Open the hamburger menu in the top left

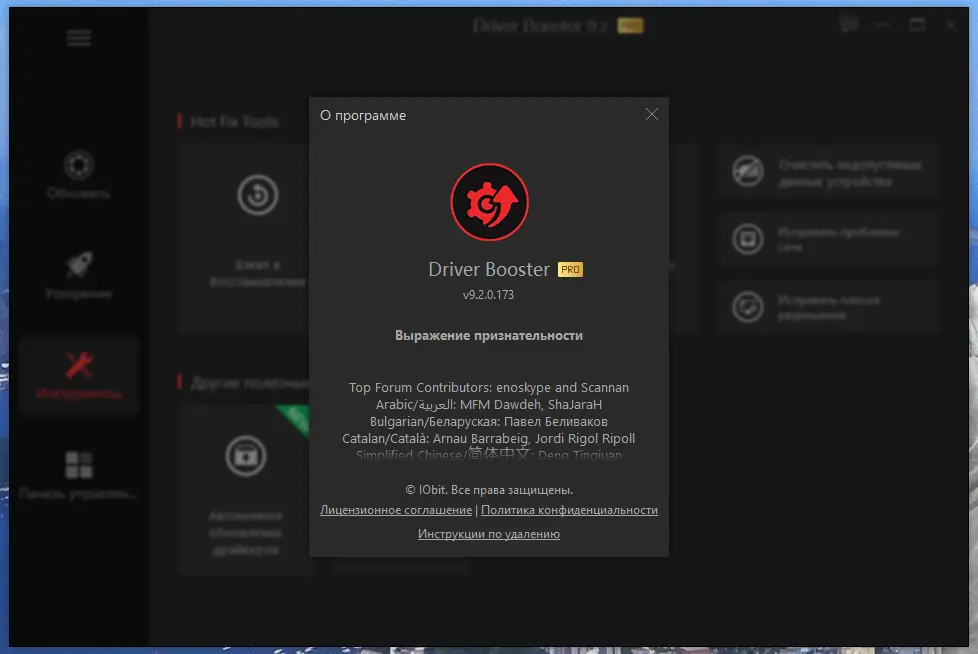(x=77, y=37)
